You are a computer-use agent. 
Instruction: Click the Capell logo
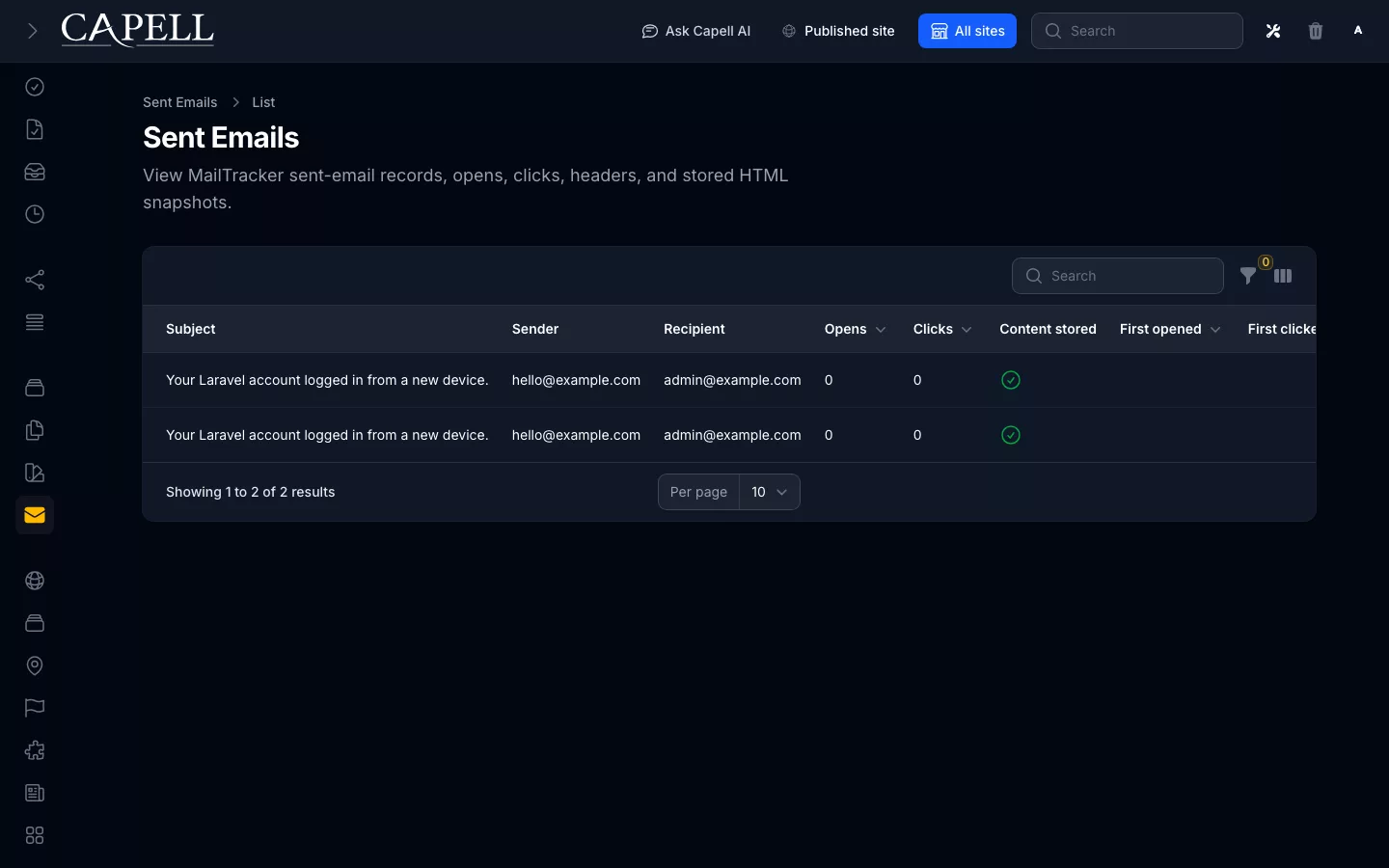pyautogui.click(x=138, y=30)
